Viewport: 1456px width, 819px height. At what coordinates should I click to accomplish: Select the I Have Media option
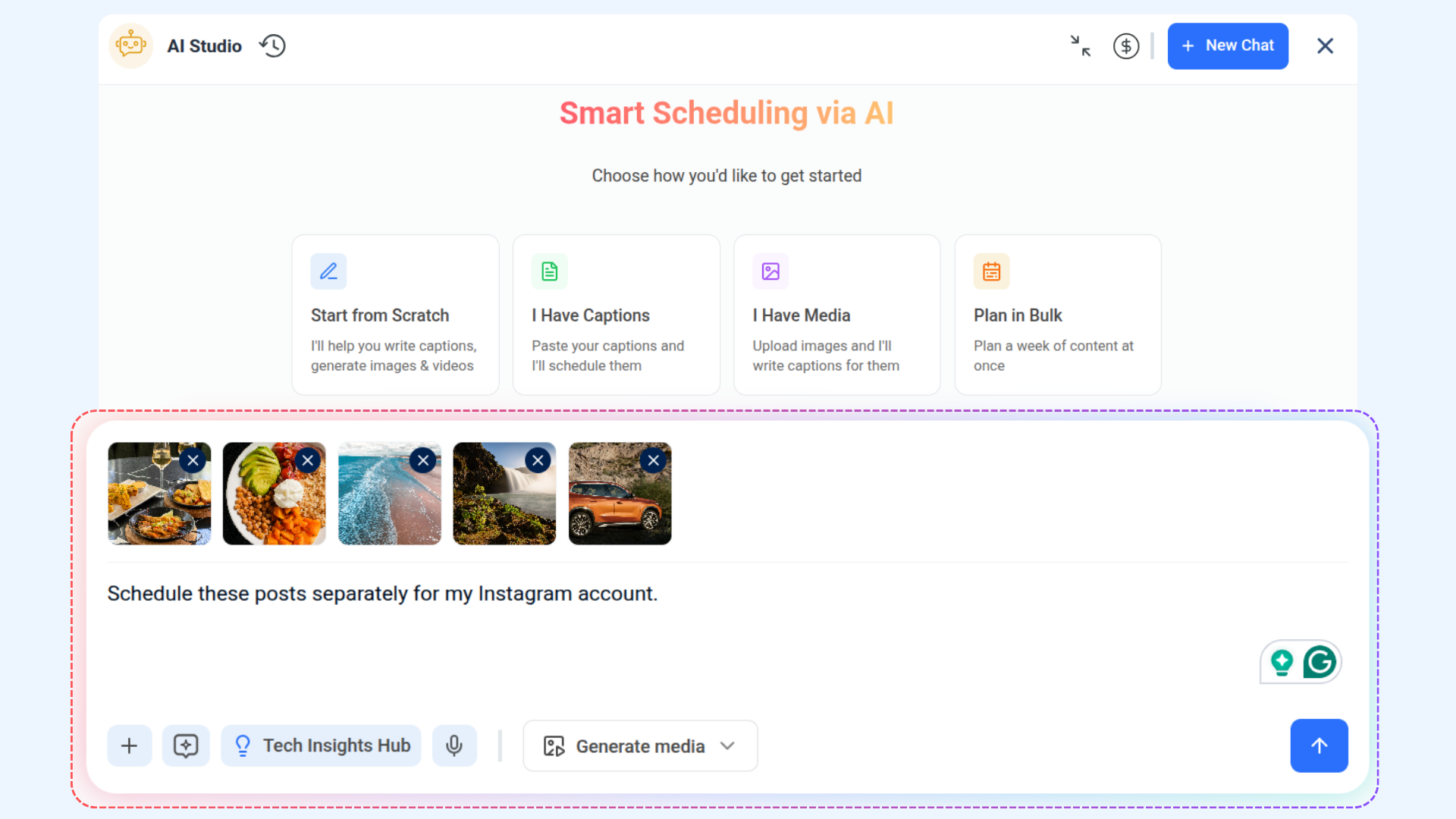[837, 315]
